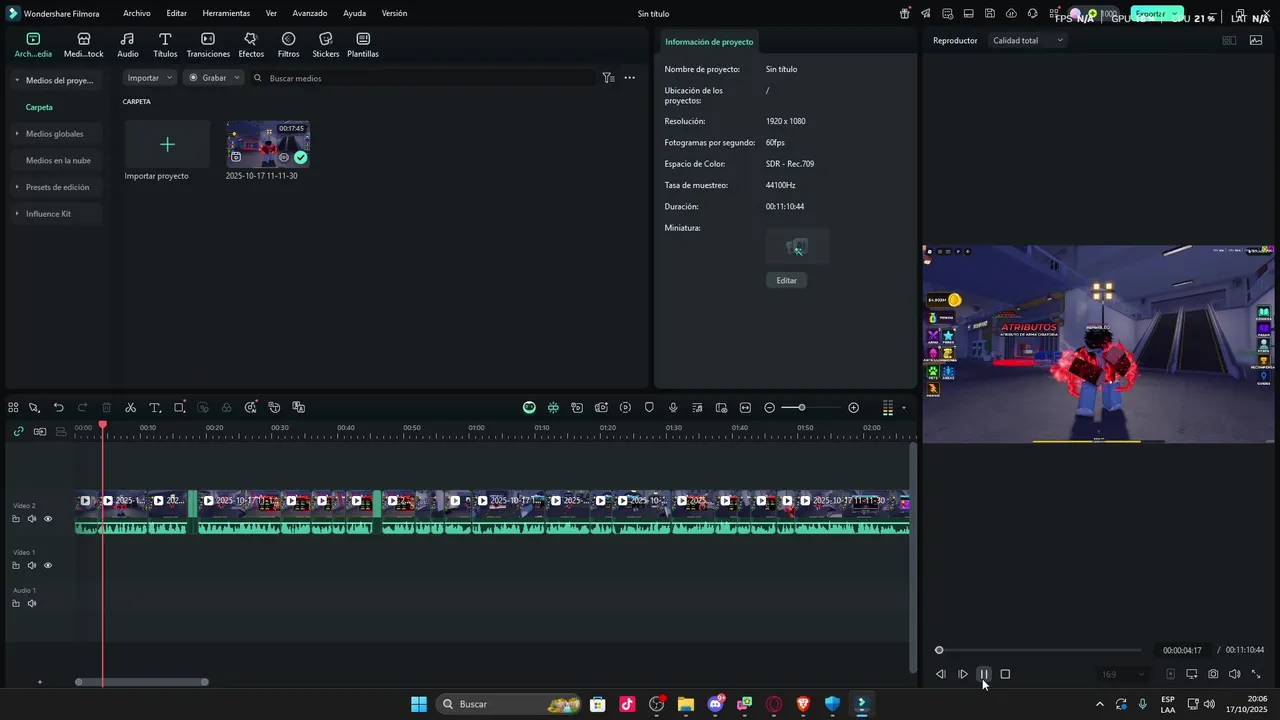The height and width of the screenshot is (720, 1280).
Task: Open the Archivo menu
Action: pos(137,13)
